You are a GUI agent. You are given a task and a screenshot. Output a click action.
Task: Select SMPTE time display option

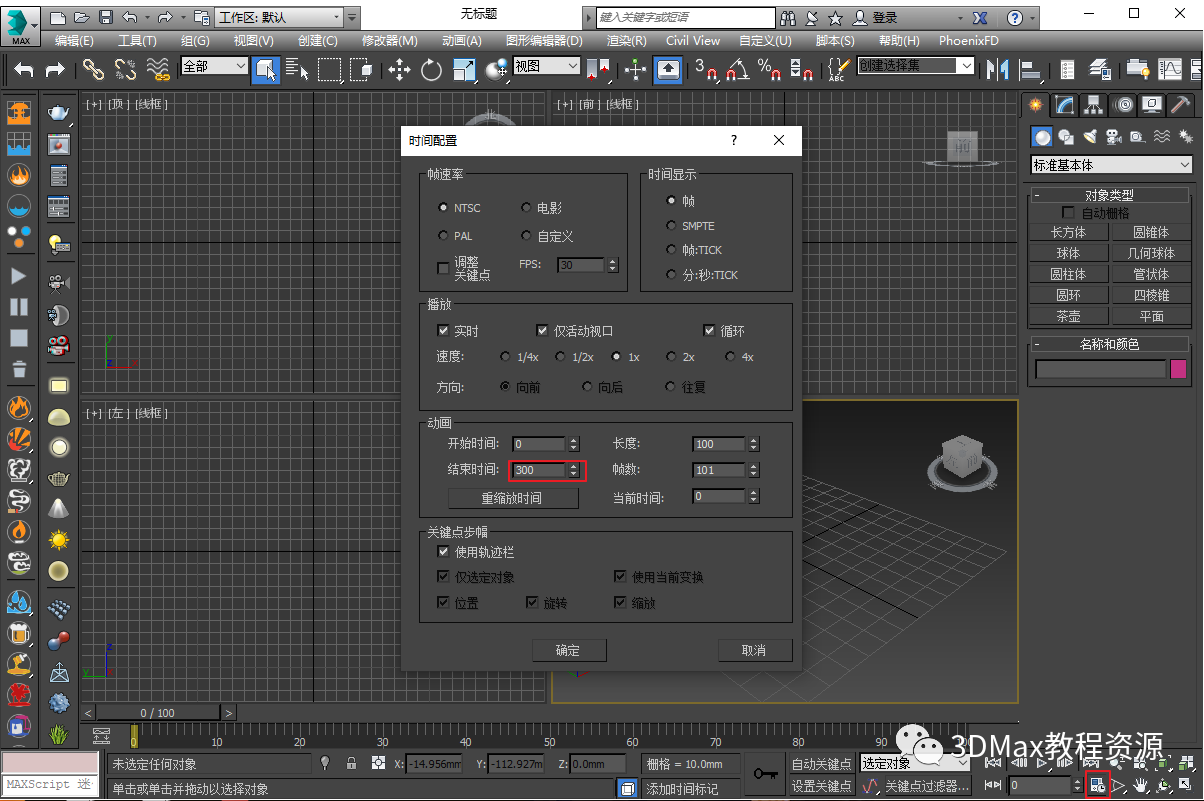click(x=672, y=226)
